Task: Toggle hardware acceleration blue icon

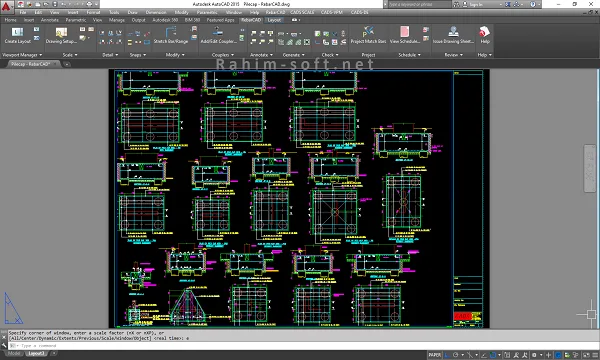Action: [x=559, y=355]
